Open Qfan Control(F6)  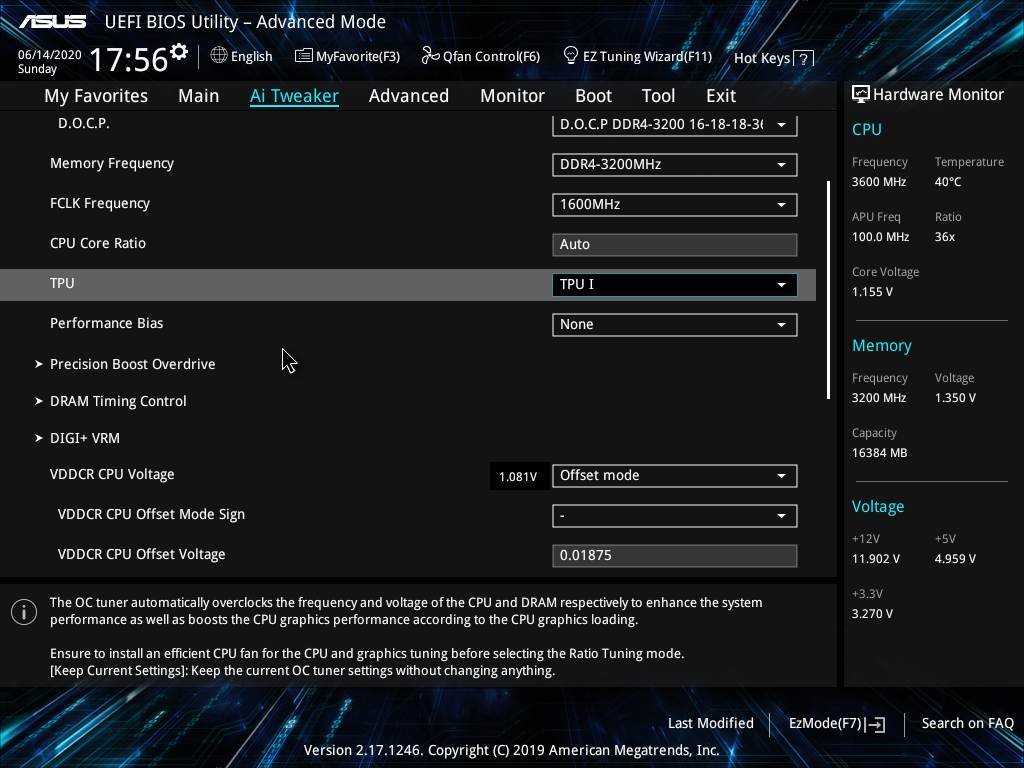click(481, 57)
